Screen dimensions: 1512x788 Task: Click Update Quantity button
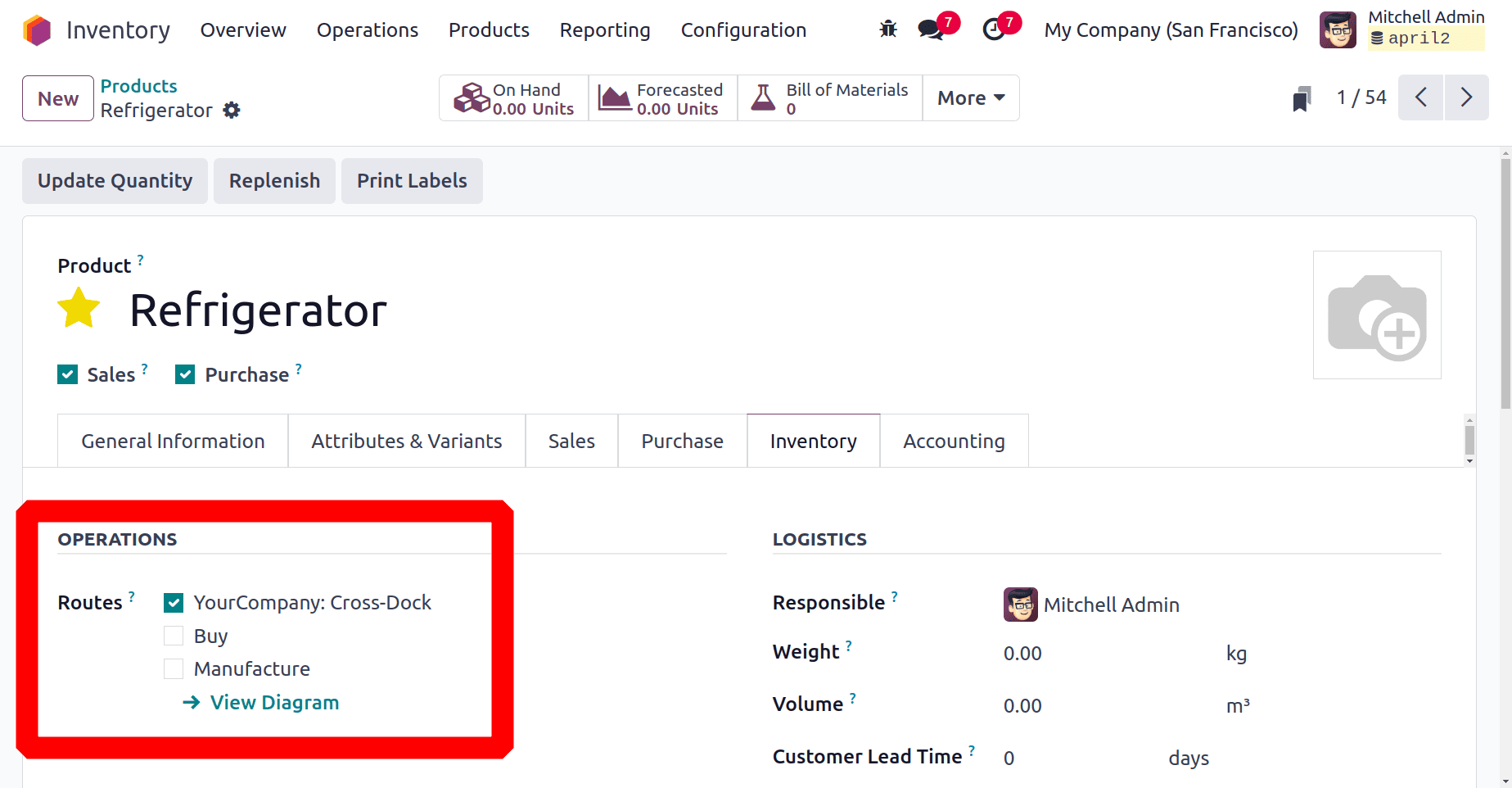point(115,181)
